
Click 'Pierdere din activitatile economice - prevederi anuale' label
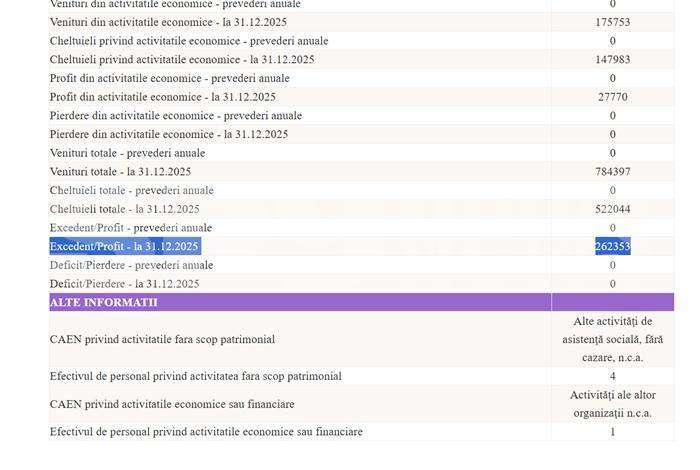click(176, 116)
